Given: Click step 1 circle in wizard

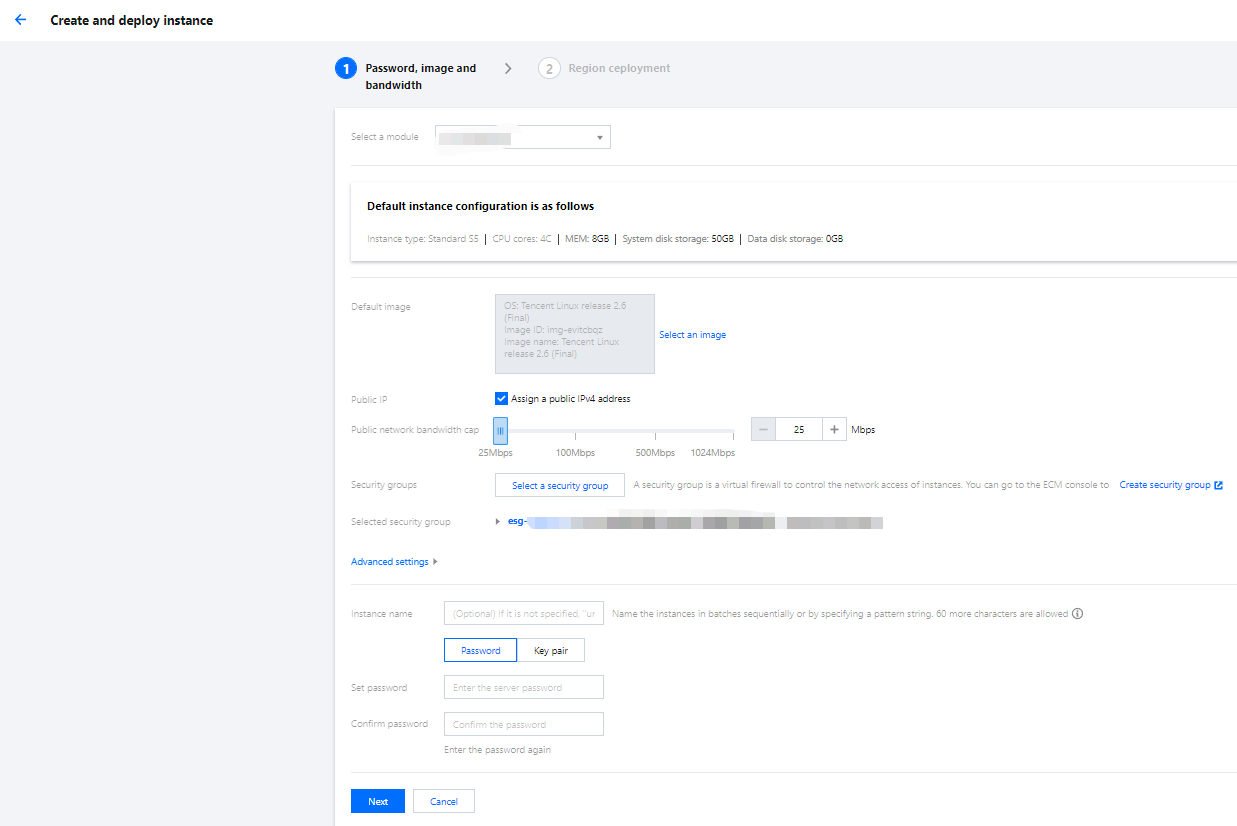Looking at the screenshot, I should pyautogui.click(x=346, y=68).
